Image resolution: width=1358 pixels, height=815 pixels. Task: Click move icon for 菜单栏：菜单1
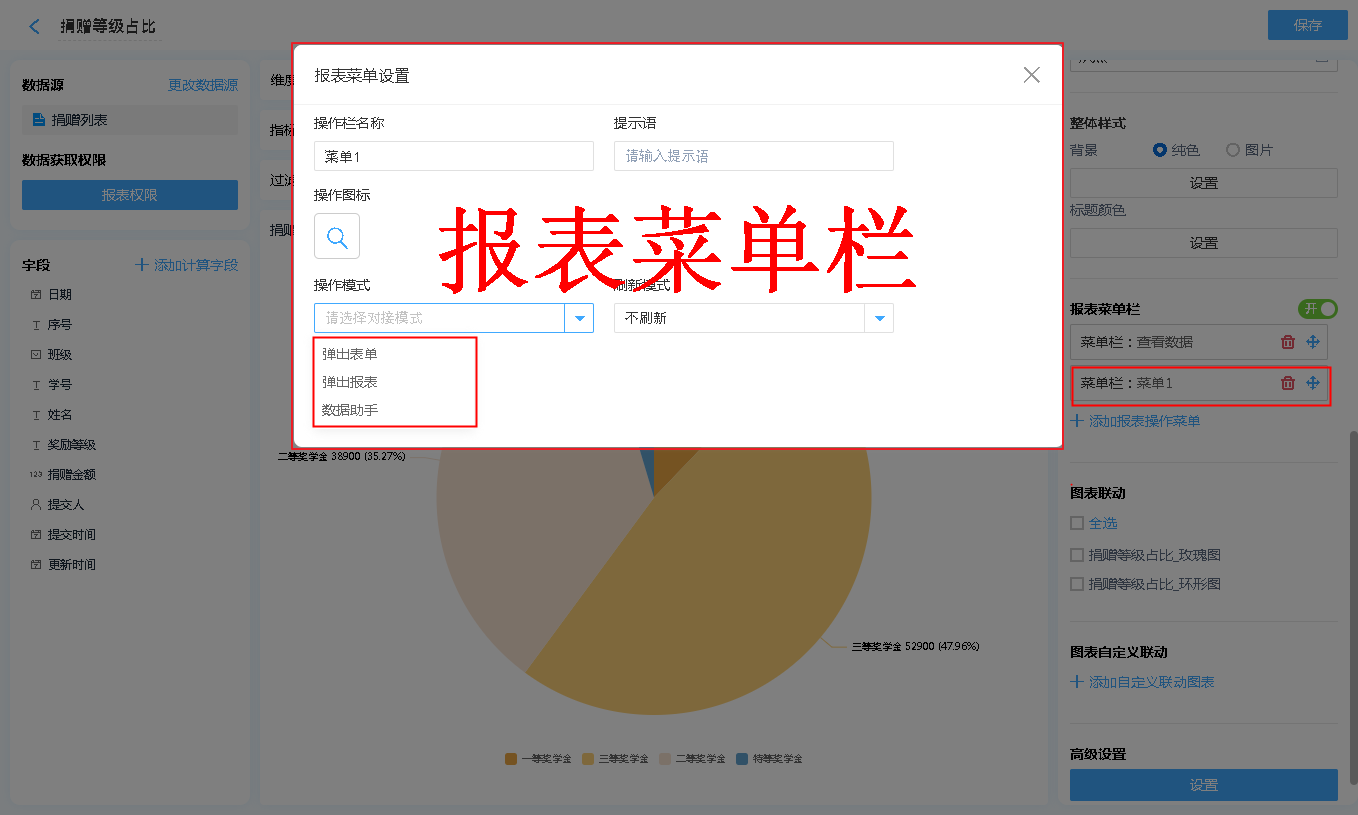tap(1313, 383)
